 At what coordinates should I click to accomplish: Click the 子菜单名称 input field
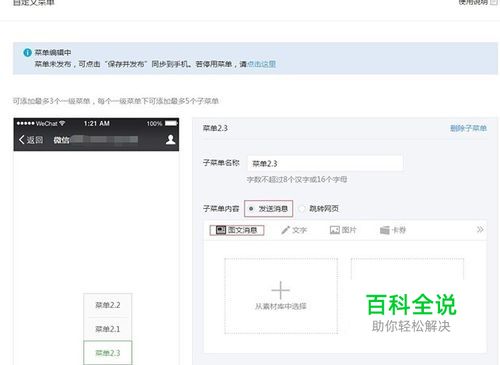[325, 163]
